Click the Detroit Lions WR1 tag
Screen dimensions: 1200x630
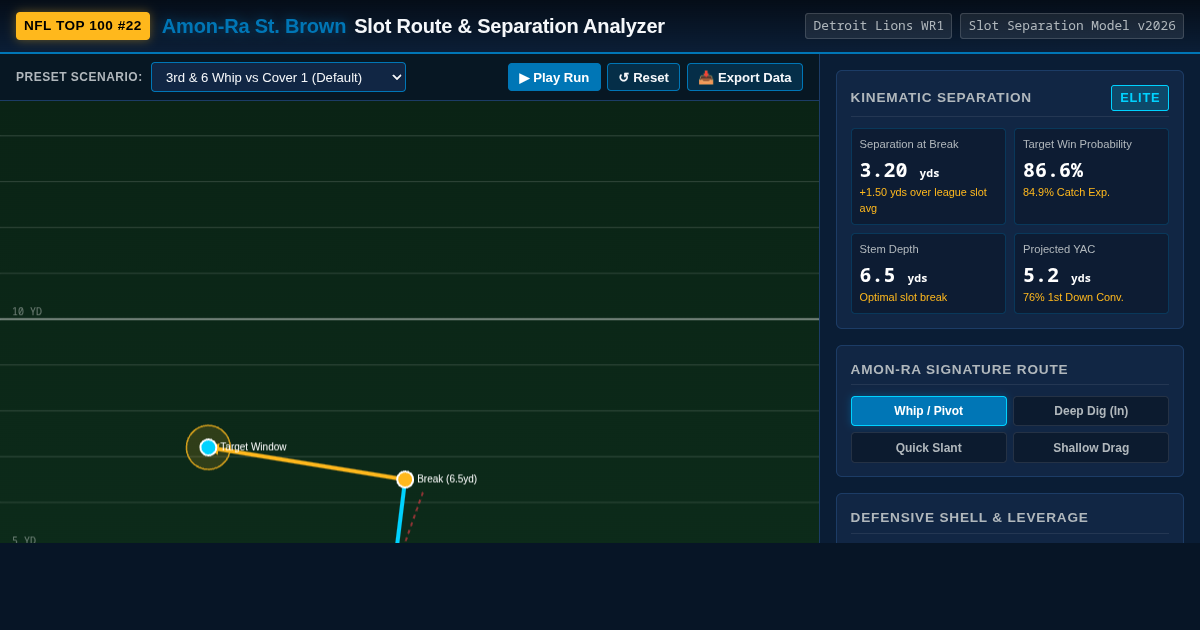tap(878, 26)
